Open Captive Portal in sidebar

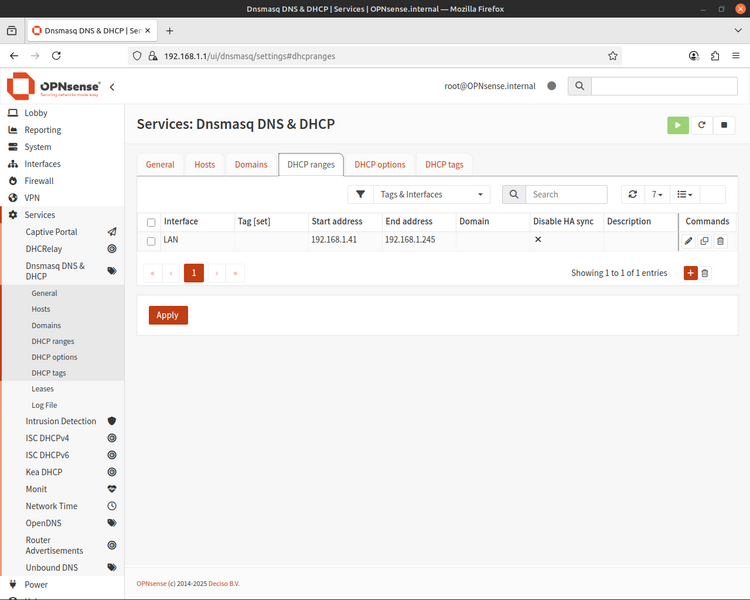(x=51, y=232)
